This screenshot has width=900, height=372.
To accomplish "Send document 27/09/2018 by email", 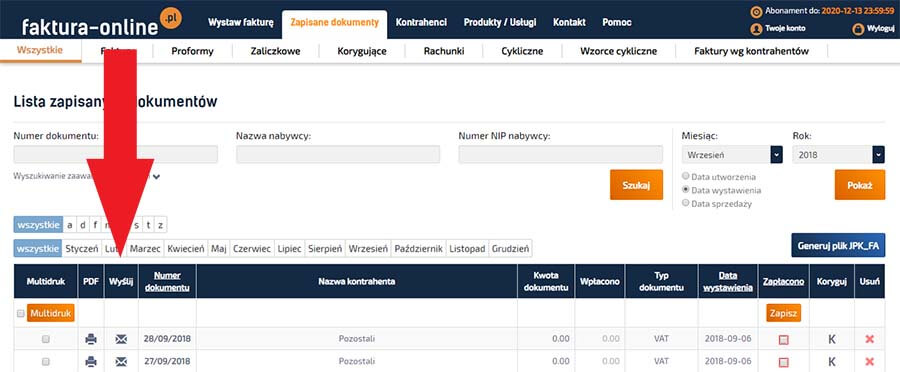I will [x=121, y=362].
